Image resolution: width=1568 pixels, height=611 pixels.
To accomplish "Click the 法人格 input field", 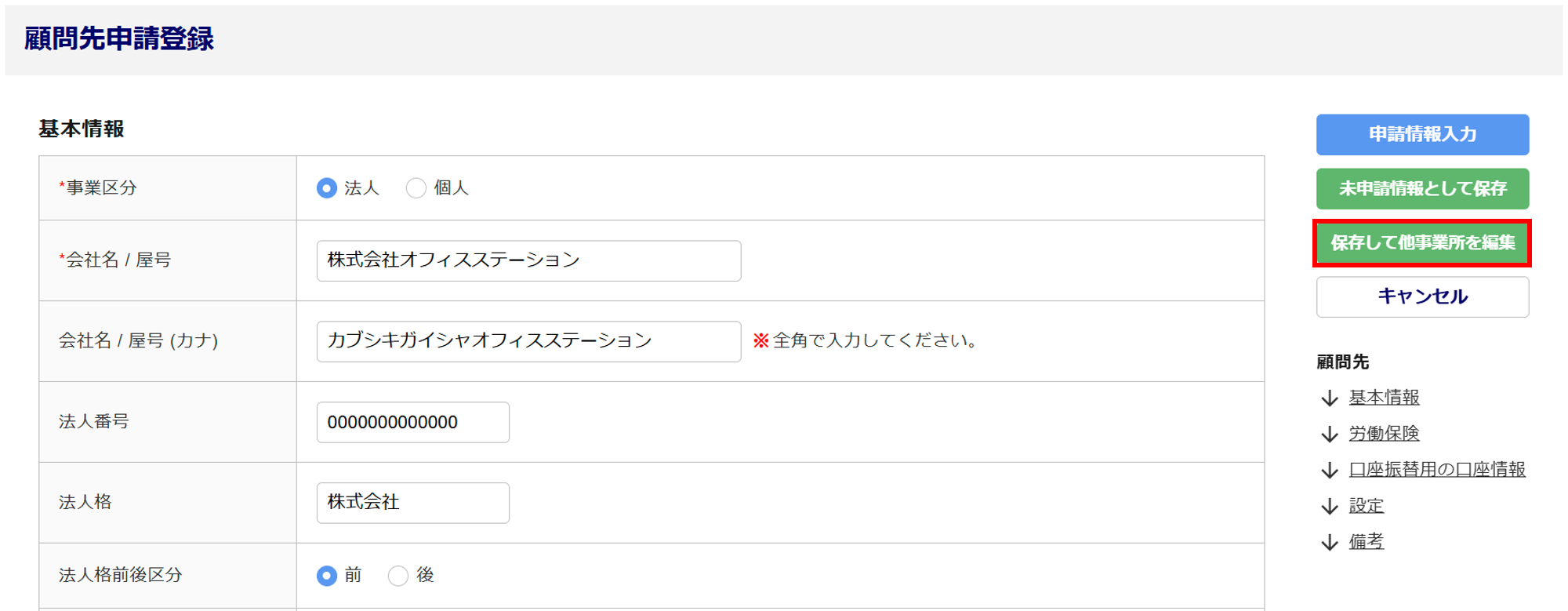I will [412, 503].
